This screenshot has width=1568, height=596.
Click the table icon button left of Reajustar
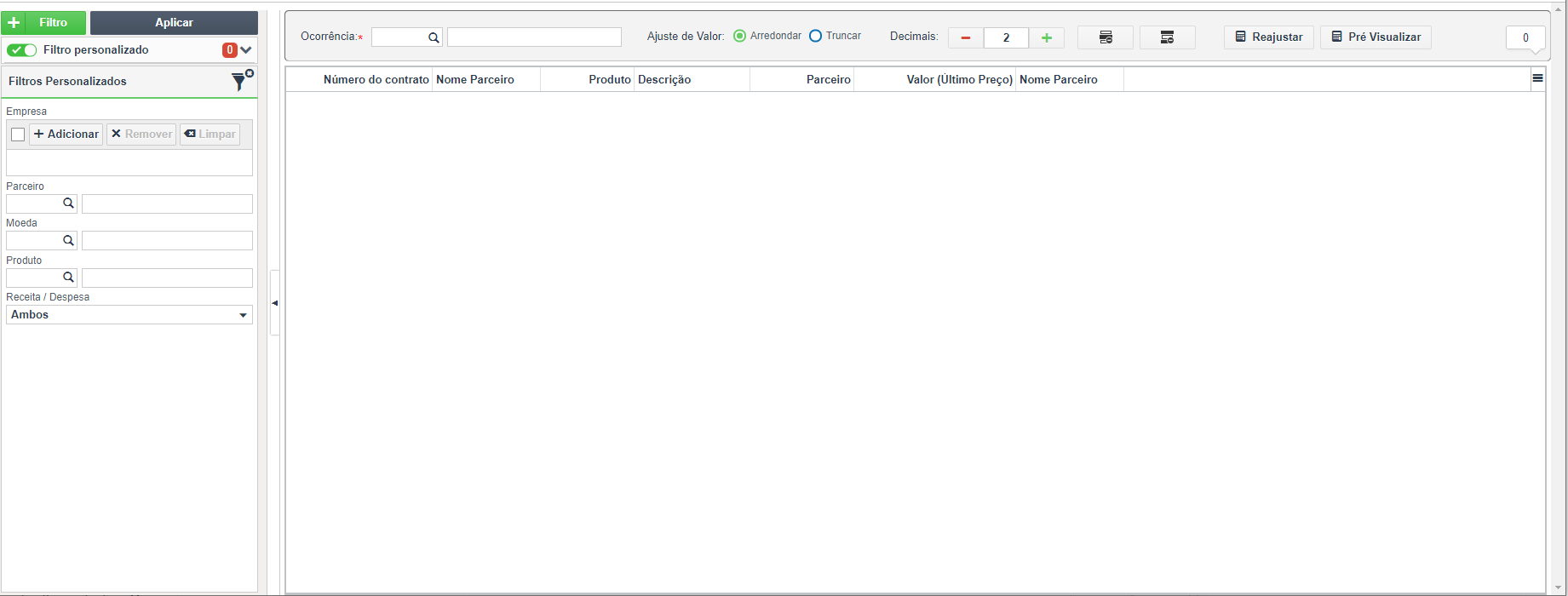coord(1168,37)
